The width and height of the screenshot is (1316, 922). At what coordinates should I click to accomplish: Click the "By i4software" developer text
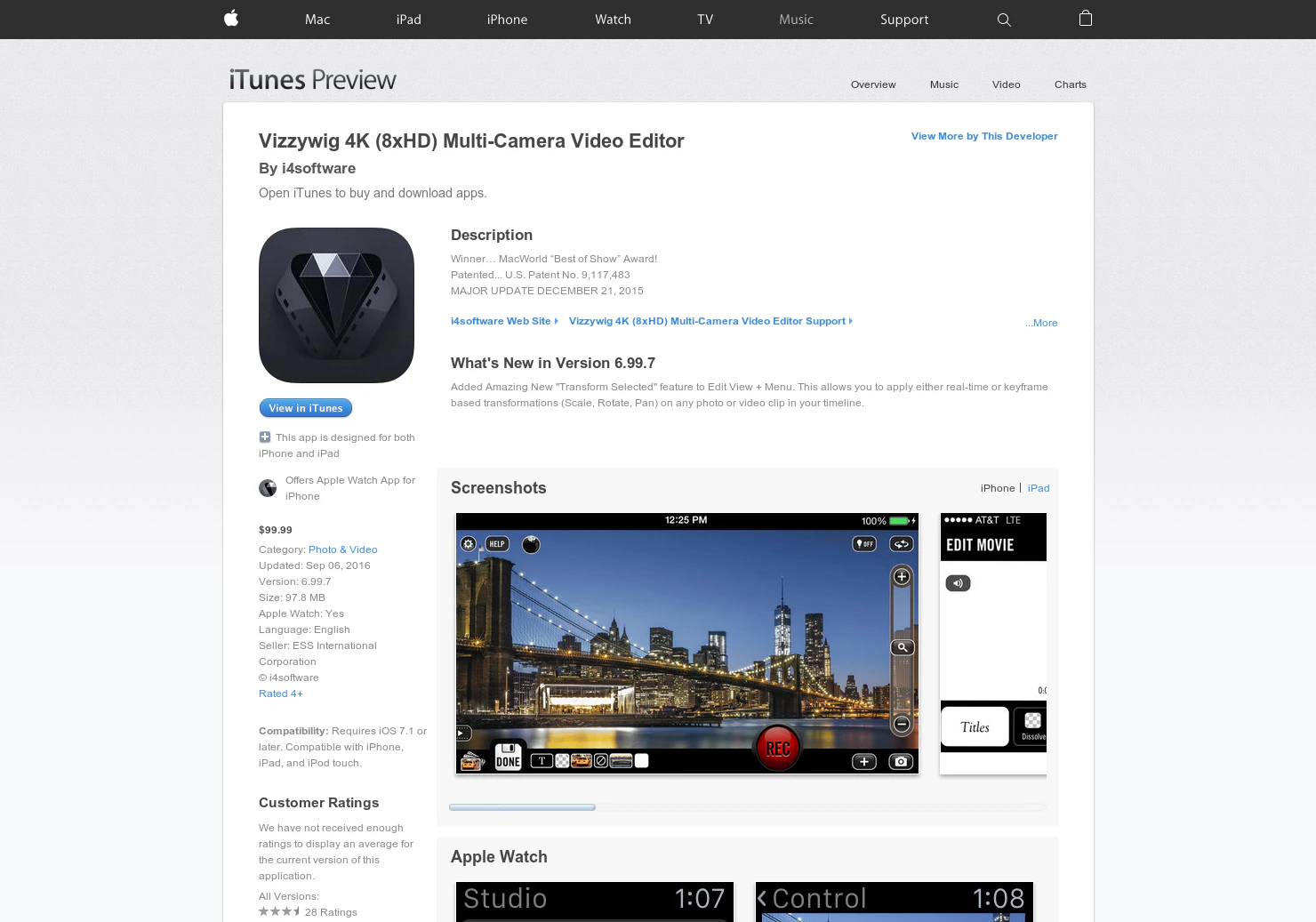pos(307,168)
